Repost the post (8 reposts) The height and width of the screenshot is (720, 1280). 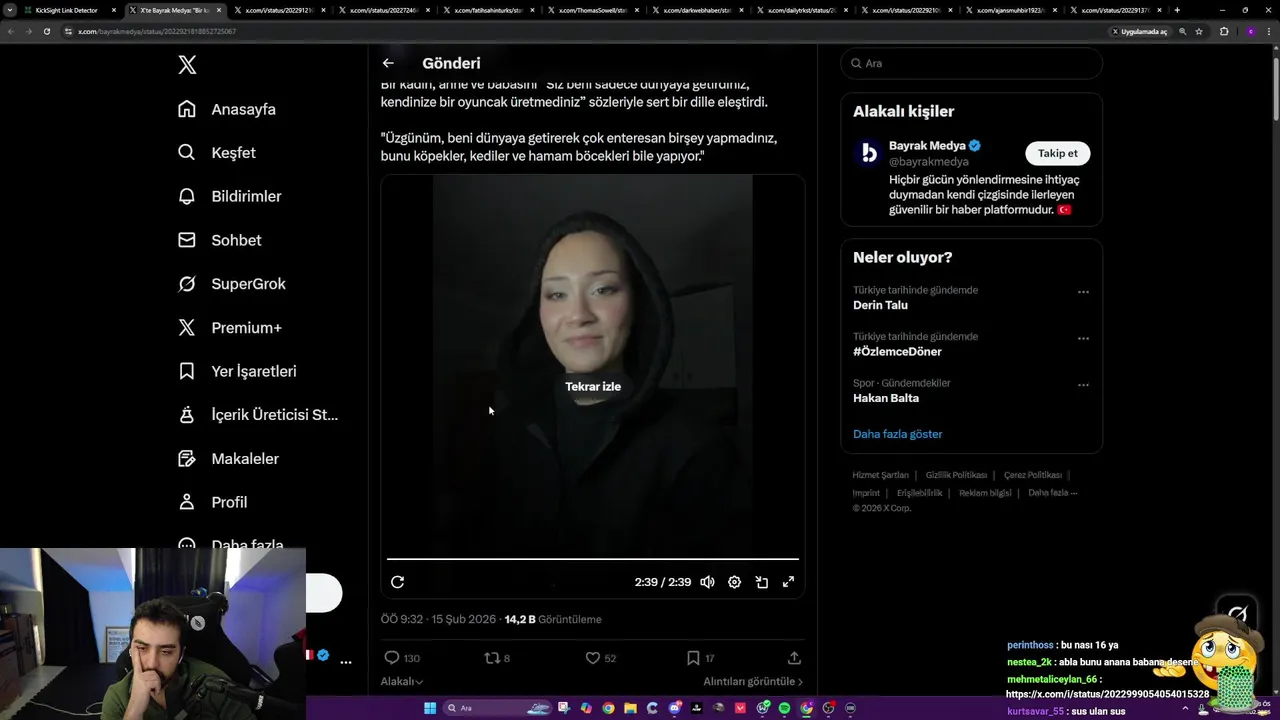(491, 658)
